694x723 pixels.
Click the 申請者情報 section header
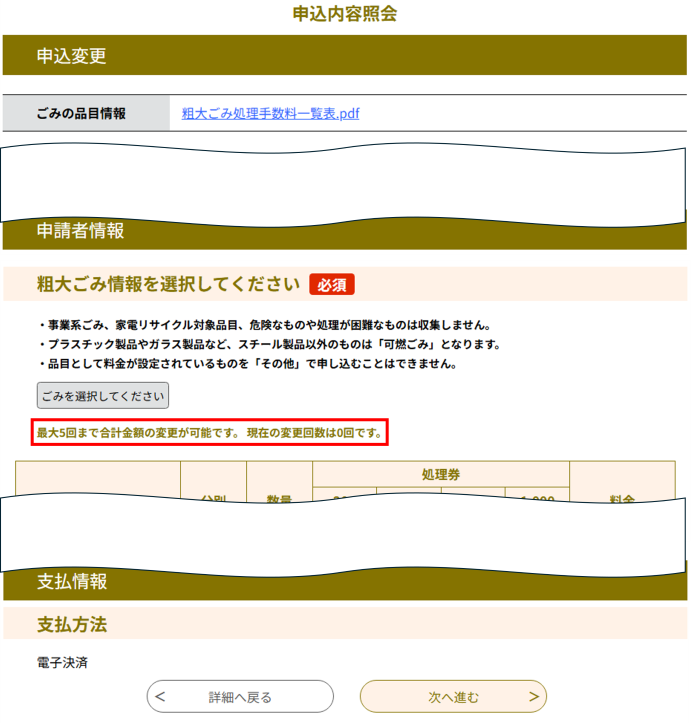[344, 233]
